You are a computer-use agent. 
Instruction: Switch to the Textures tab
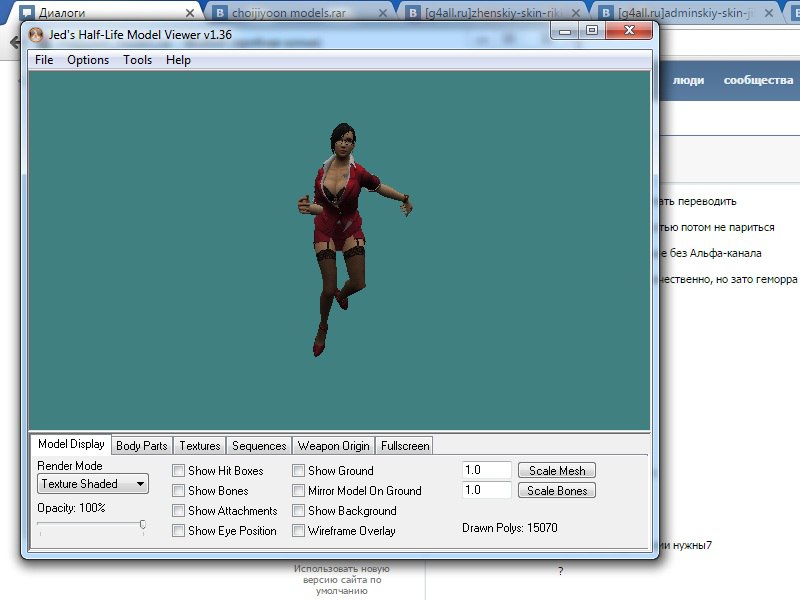(x=199, y=446)
